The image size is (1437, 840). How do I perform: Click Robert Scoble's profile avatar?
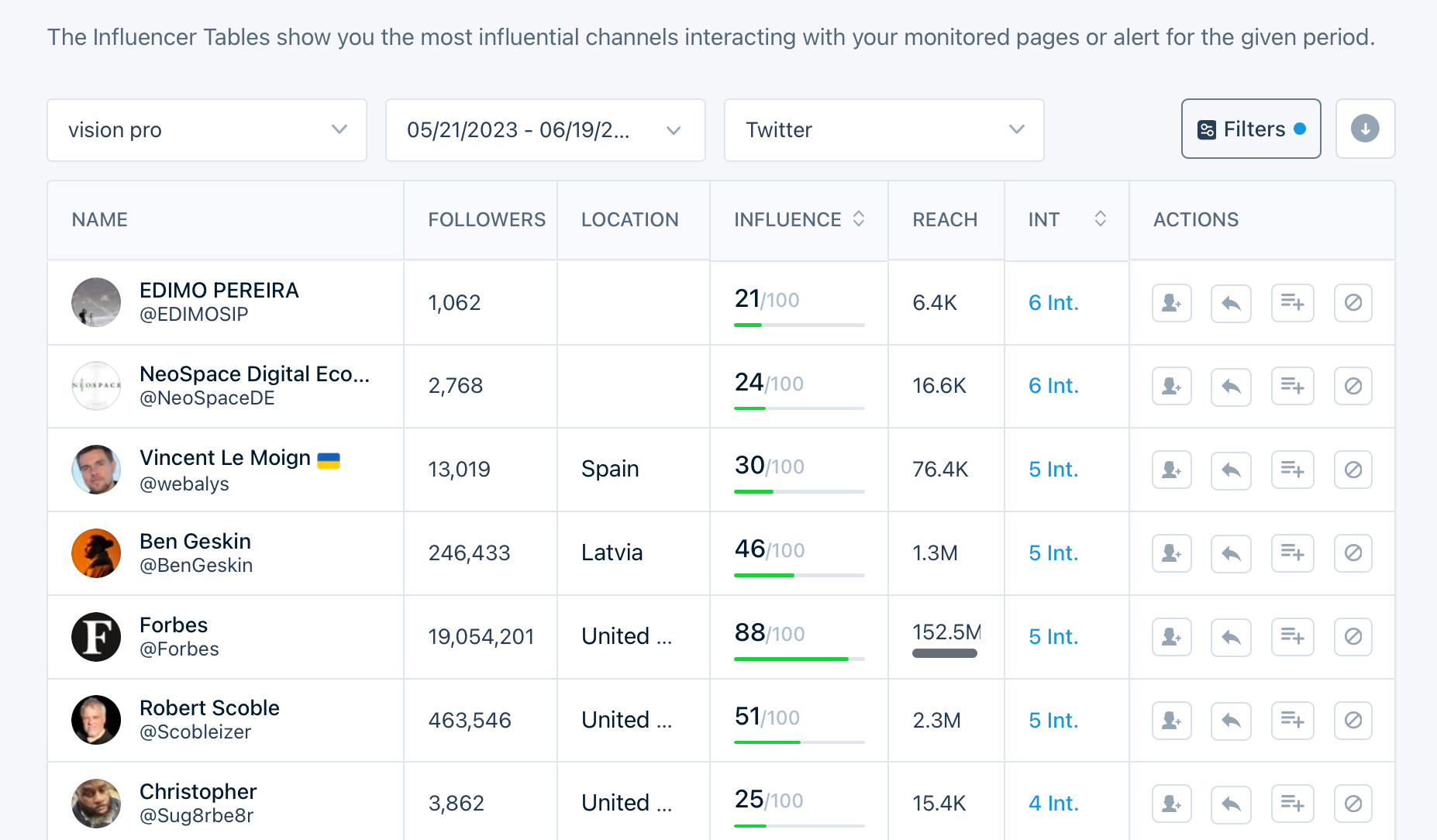96,720
